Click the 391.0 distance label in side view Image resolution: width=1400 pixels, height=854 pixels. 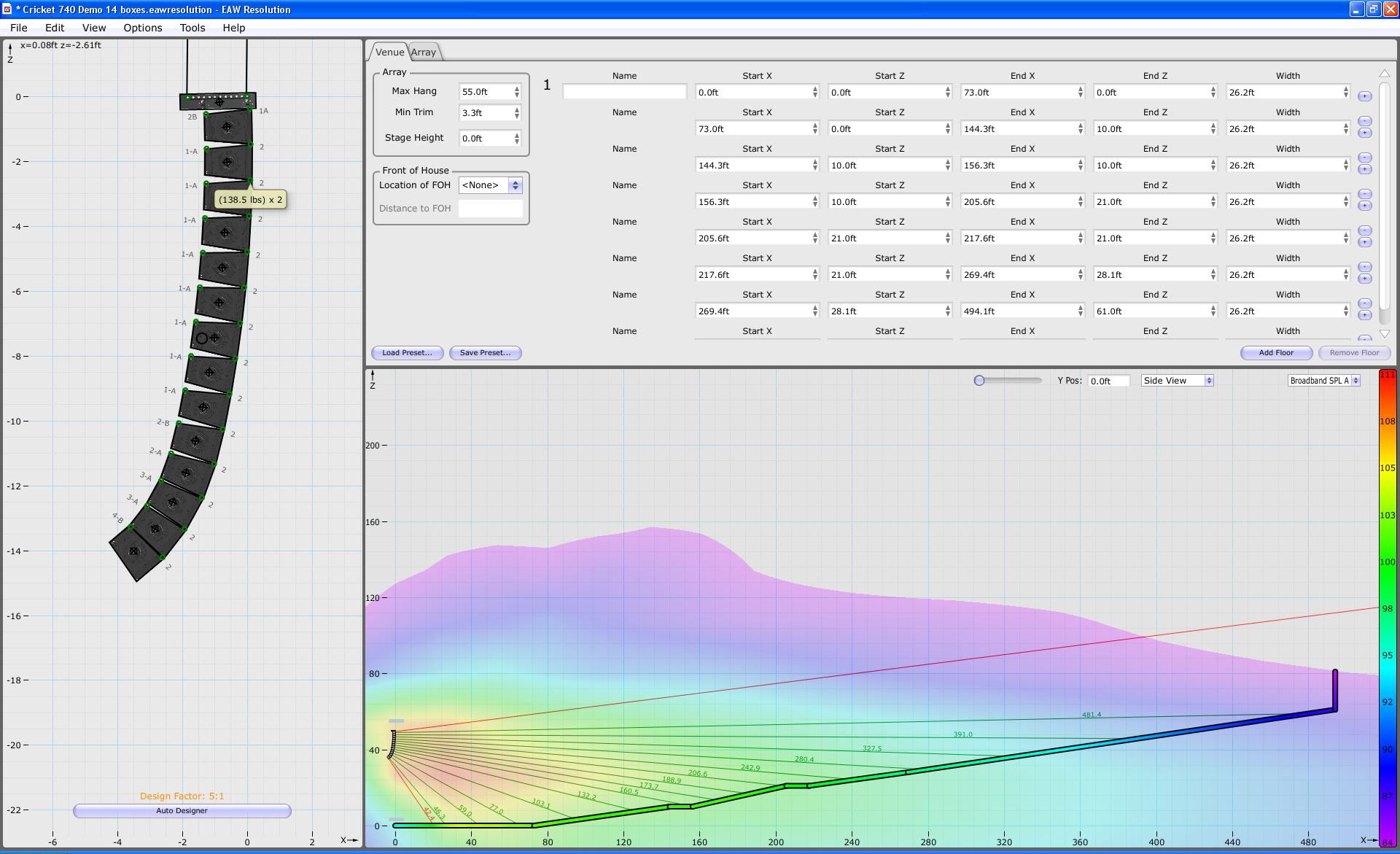[x=962, y=734]
